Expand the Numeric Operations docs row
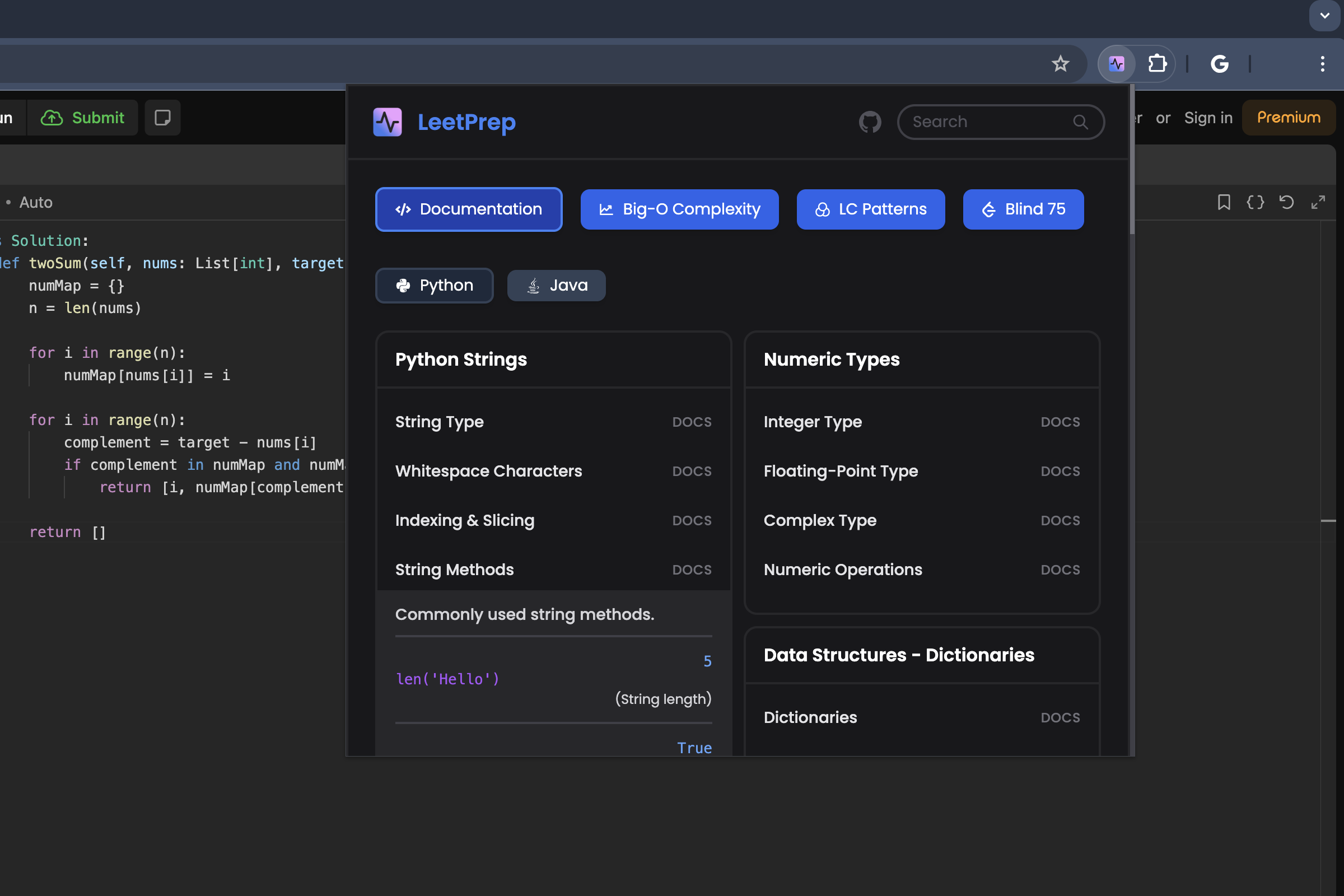 (x=922, y=569)
